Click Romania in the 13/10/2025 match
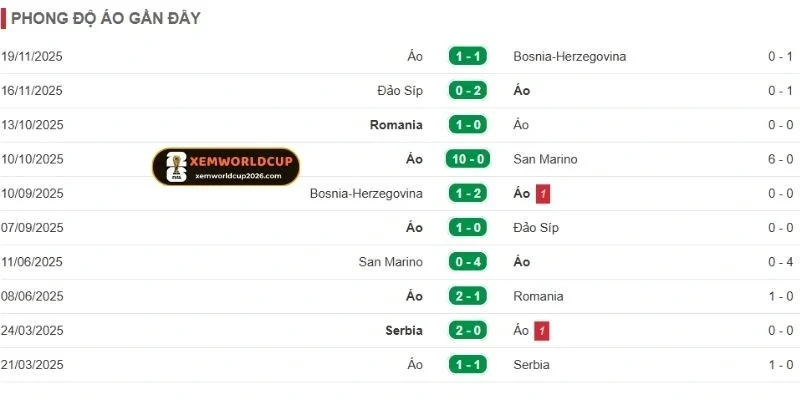 coord(396,125)
